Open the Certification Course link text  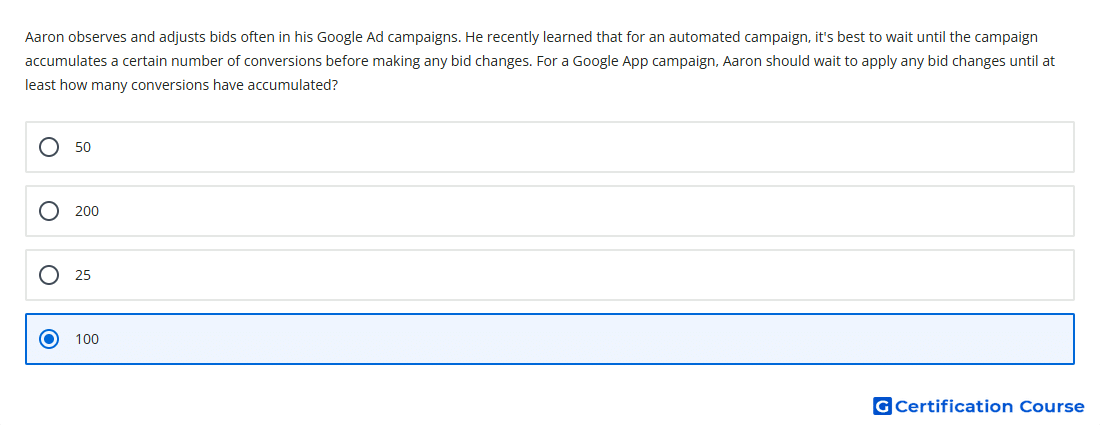(x=989, y=406)
